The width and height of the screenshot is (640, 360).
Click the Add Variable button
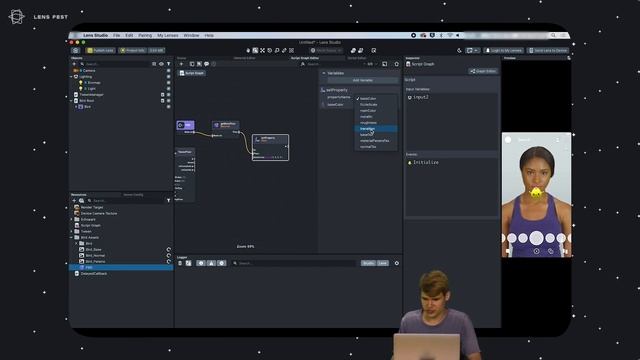click(x=362, y=80)
